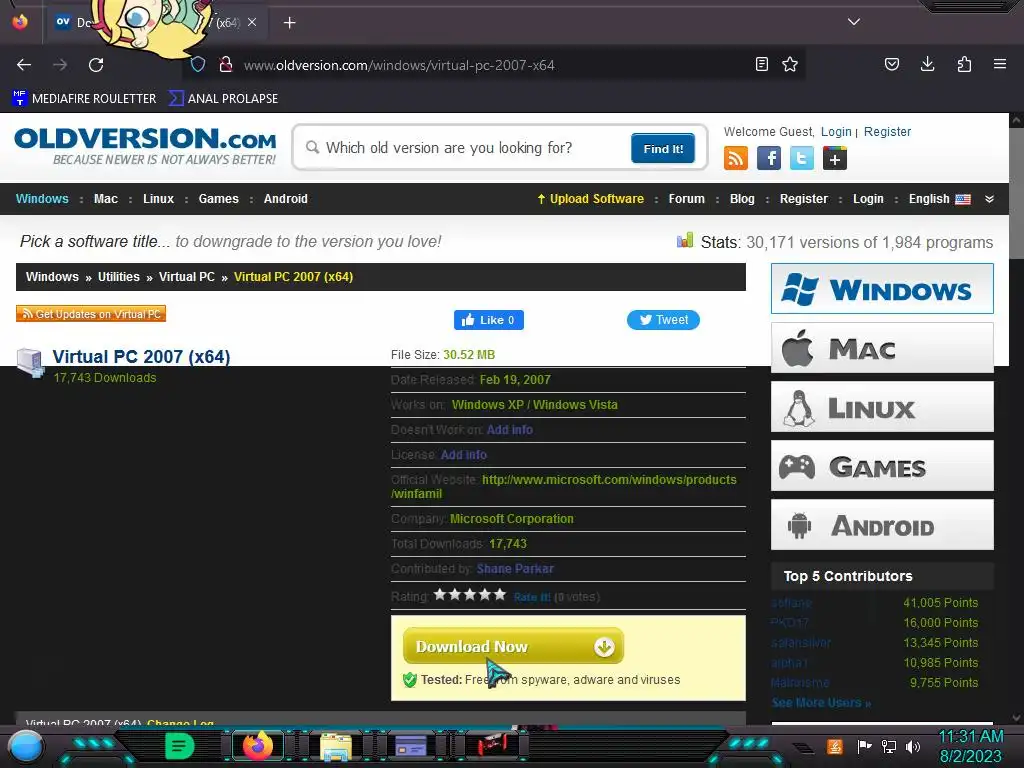Viewport: 1024px width, 768px height.
Task: Click Rate It! next to the stars
Action: click(x=532, y=597)
